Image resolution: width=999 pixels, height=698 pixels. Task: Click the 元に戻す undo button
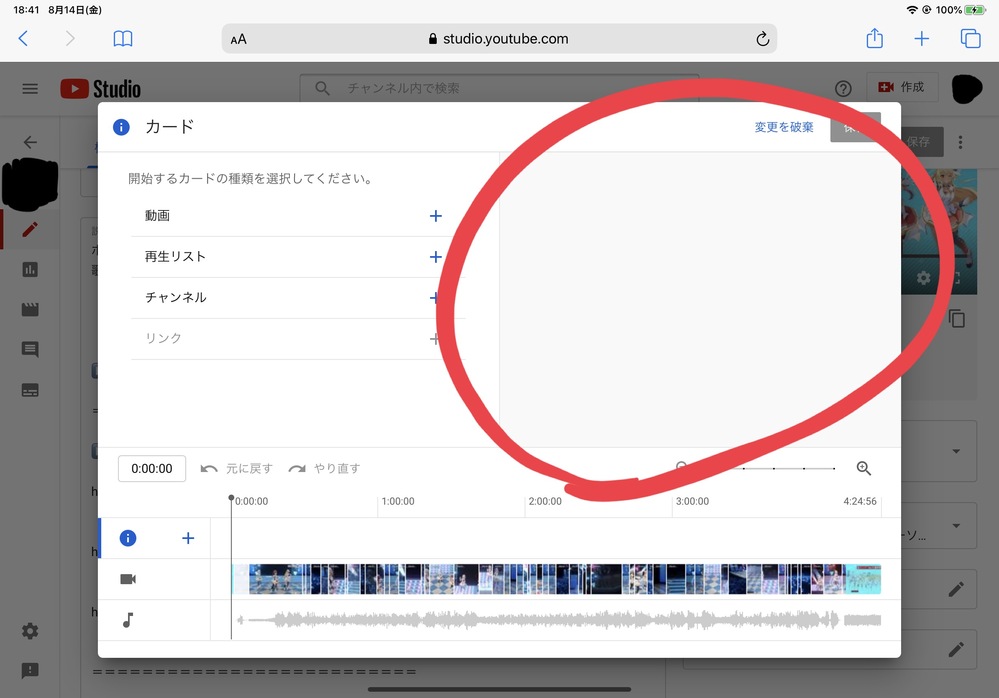click(x=236, y=469)
